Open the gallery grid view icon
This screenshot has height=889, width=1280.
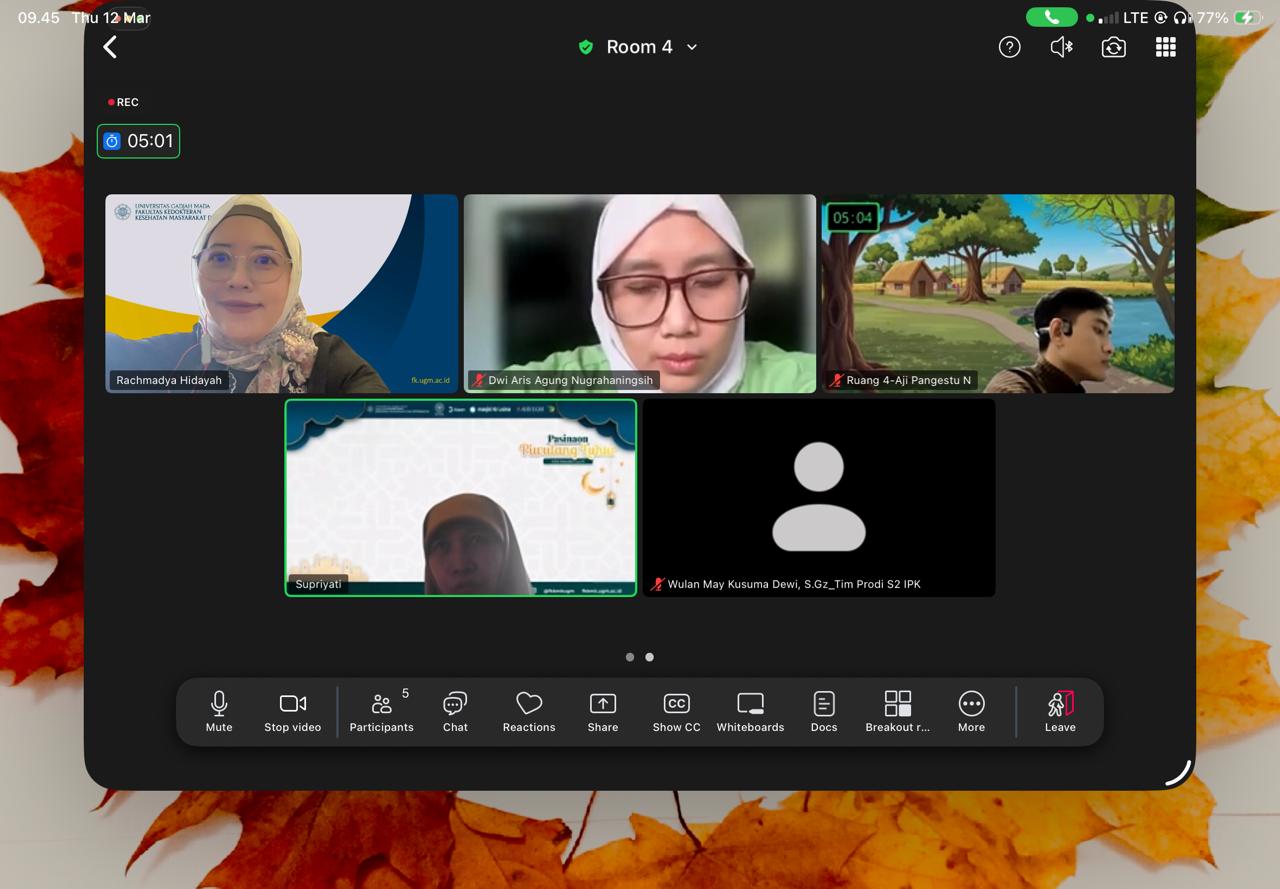1165,47
